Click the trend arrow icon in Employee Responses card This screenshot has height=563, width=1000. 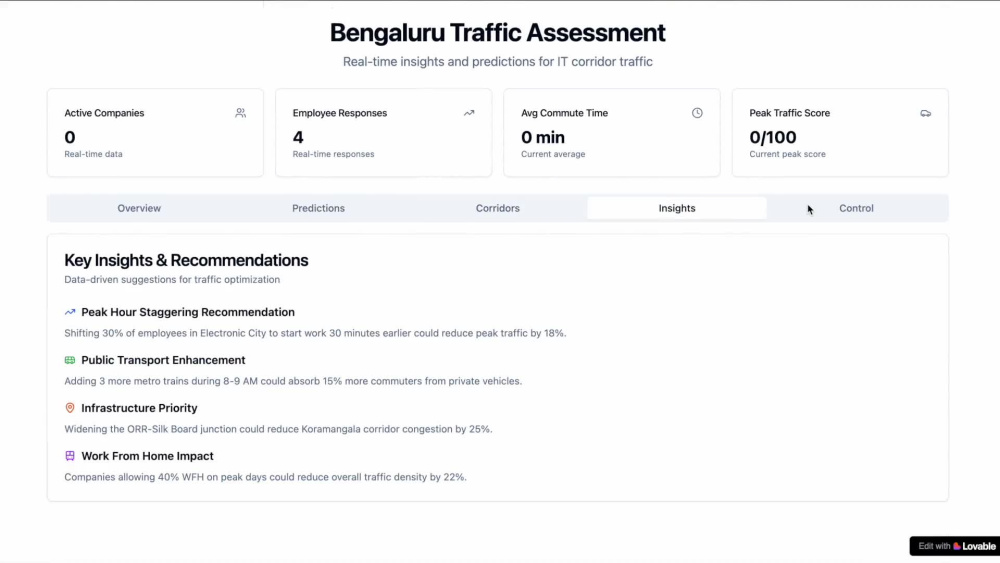pos(469,113)
